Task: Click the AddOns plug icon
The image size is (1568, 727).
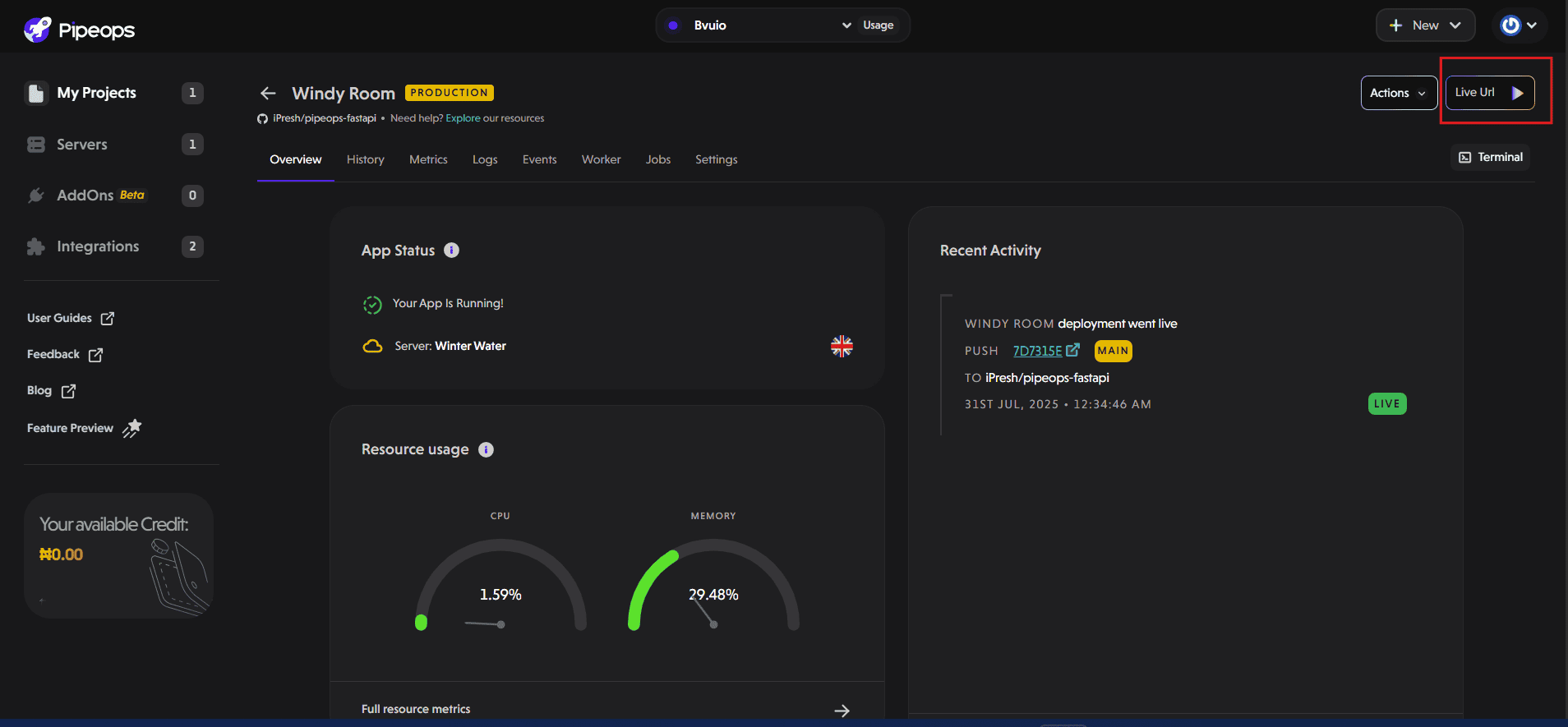Action: pyautogui.click(x=36, y=196)
